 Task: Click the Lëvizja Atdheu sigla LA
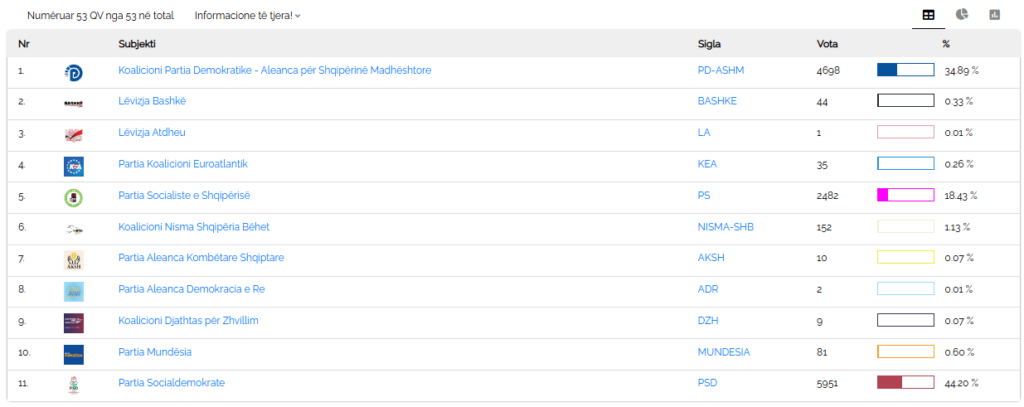coord(703,133)
